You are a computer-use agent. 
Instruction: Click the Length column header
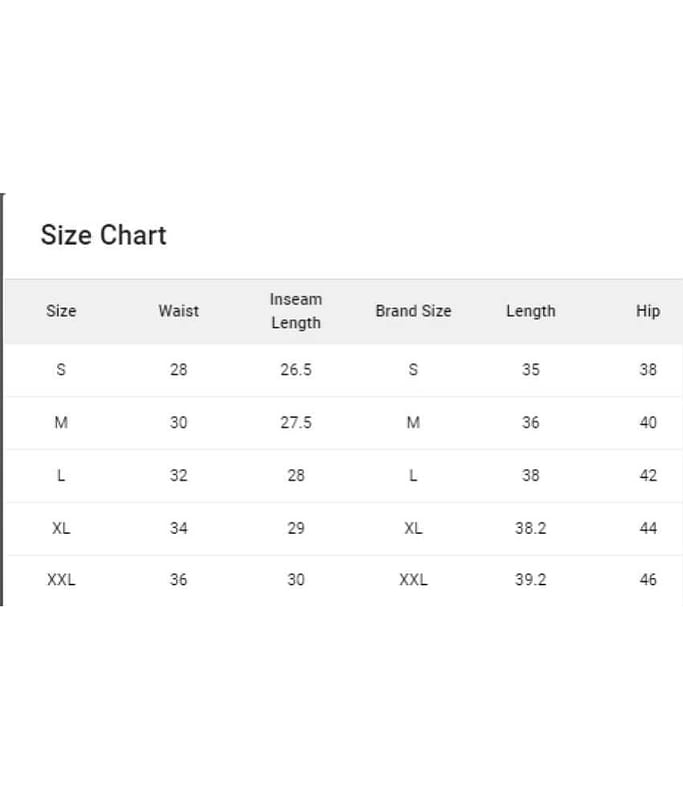530,311
